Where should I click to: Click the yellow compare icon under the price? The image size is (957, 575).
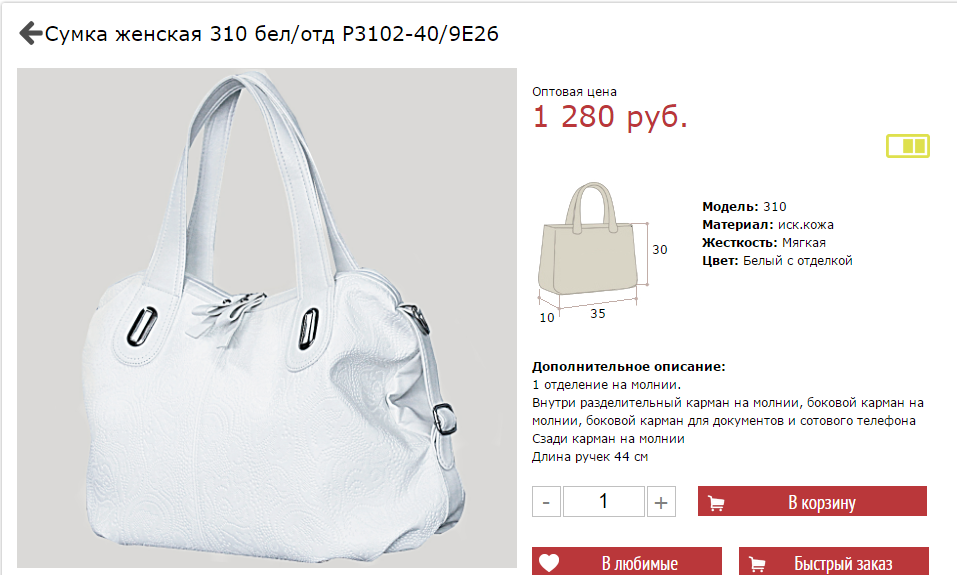[x=908, y=146]
